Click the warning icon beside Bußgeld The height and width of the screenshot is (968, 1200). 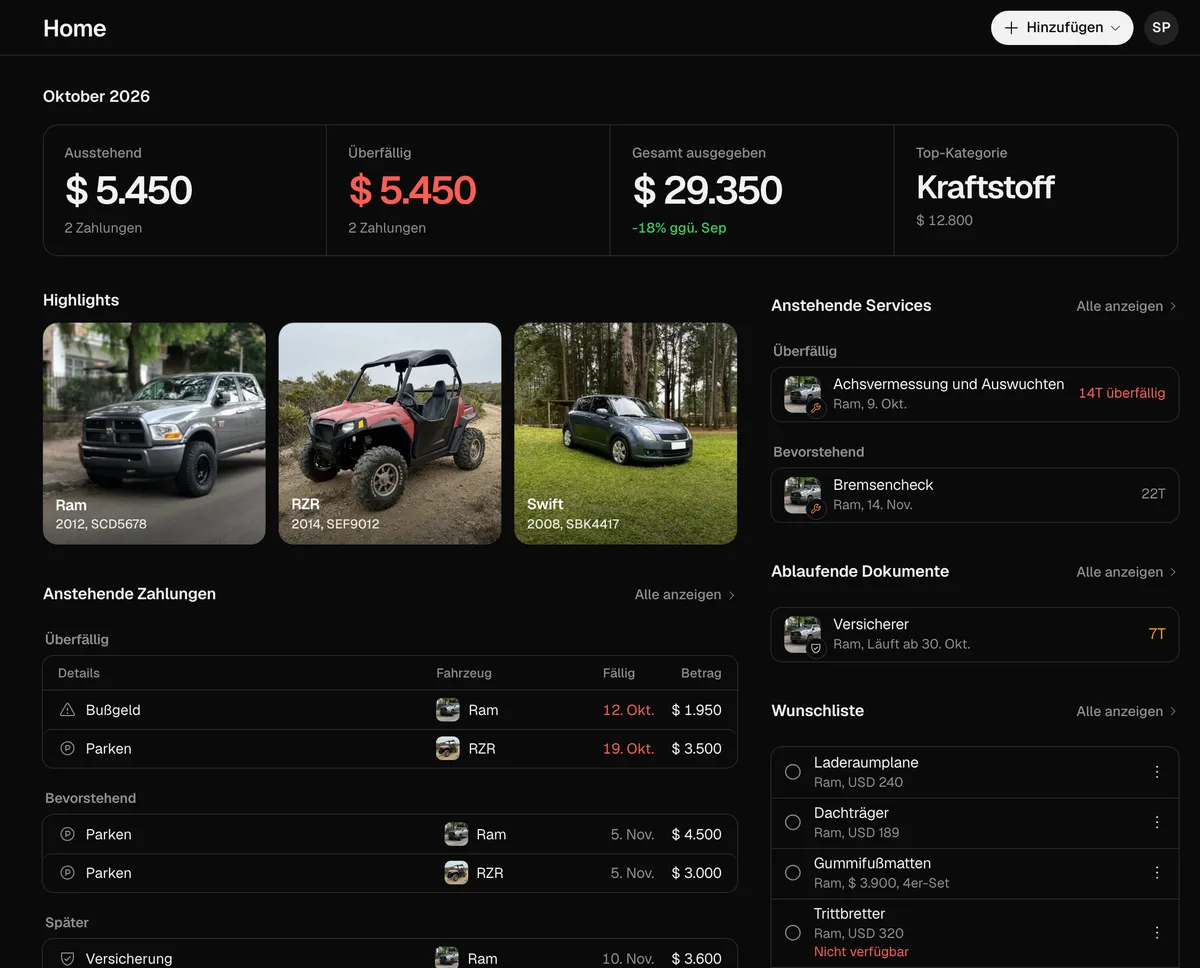[x=68, y=710]
